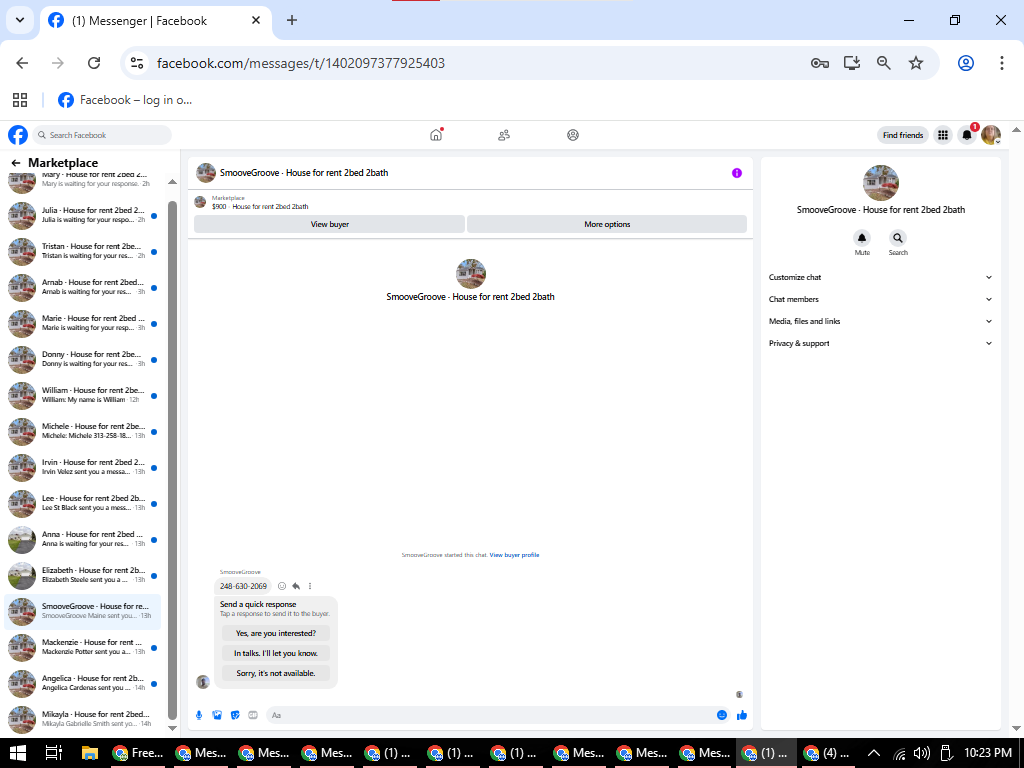This screenshot has width=1024, height=768.
Task: Open Arnab's House for rent conversation
Action: (x=82, y=287)
